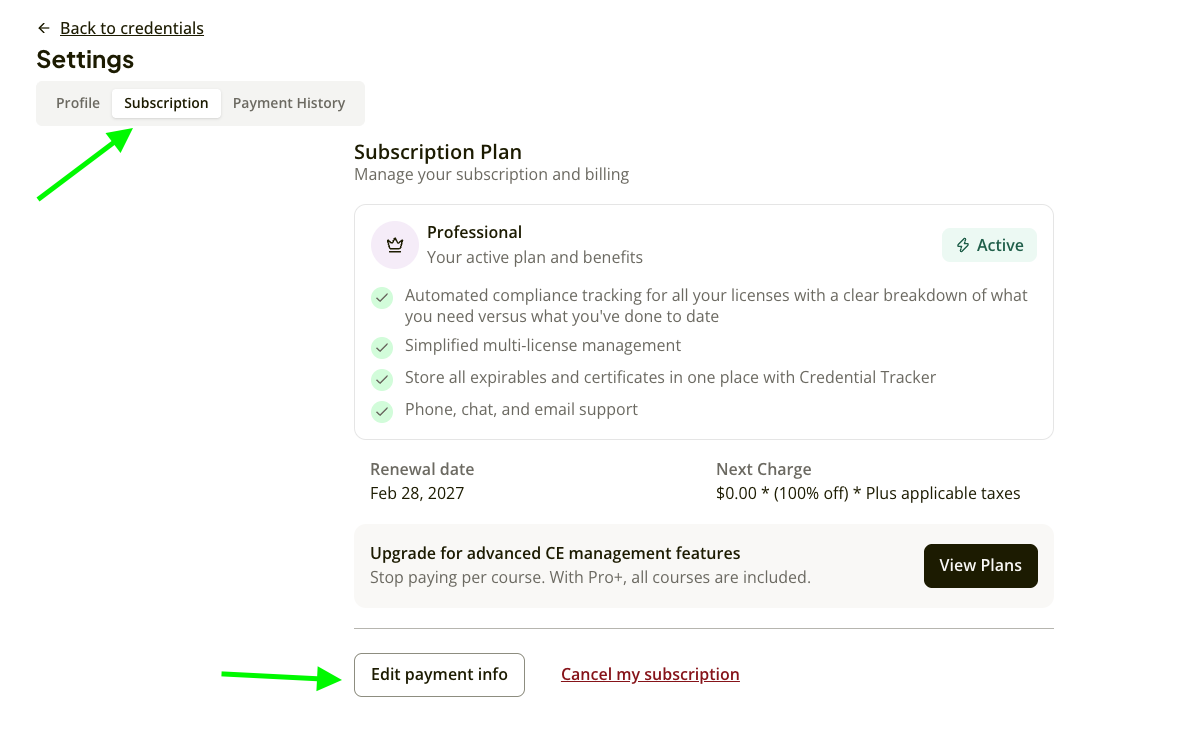Open the Profile tab

click(x=78, y=103)
